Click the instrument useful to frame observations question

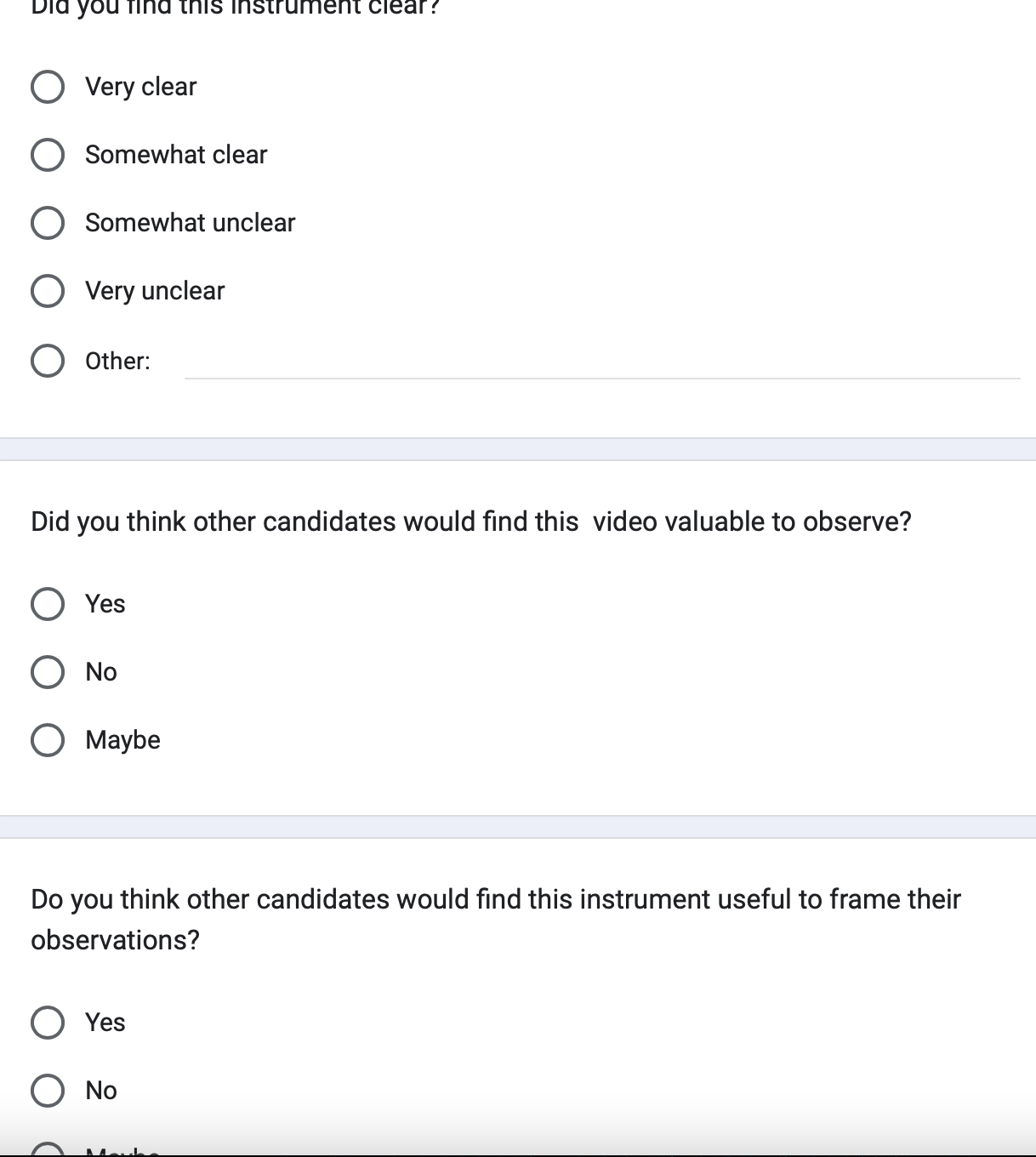(496, 920)
